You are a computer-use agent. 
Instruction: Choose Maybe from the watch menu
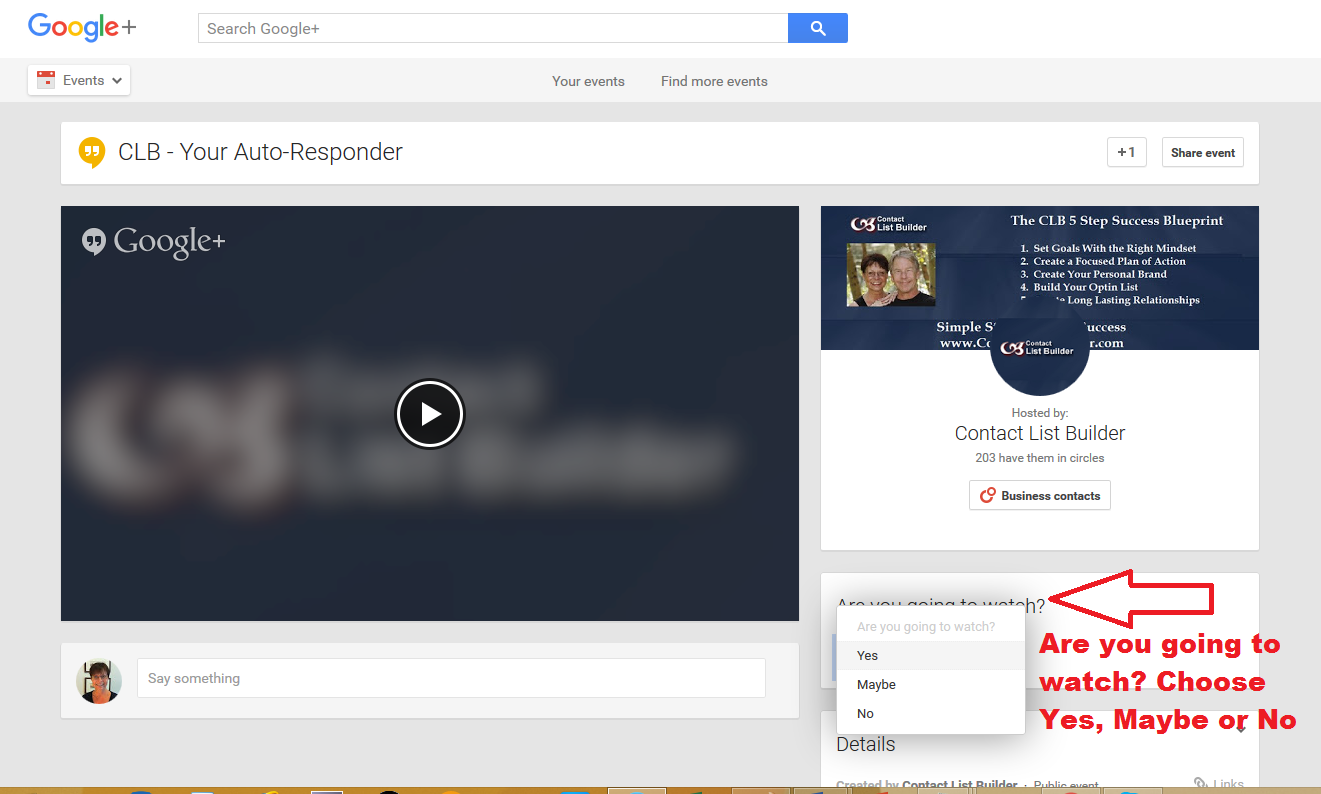coord(876,685)
